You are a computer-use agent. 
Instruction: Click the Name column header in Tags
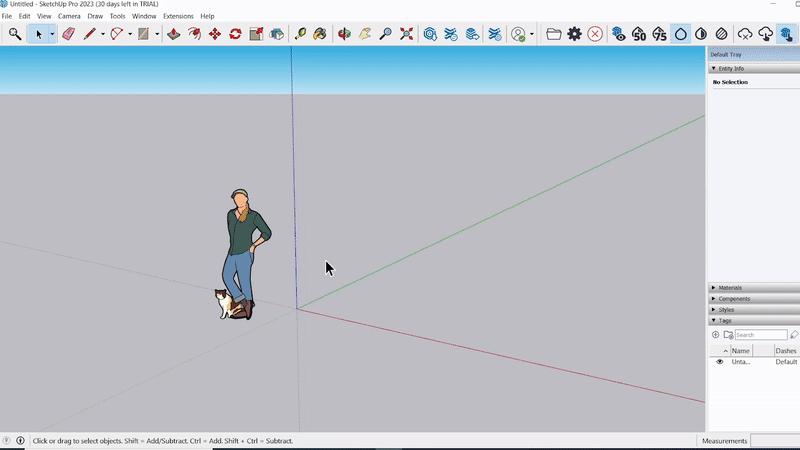coord(741,351)
